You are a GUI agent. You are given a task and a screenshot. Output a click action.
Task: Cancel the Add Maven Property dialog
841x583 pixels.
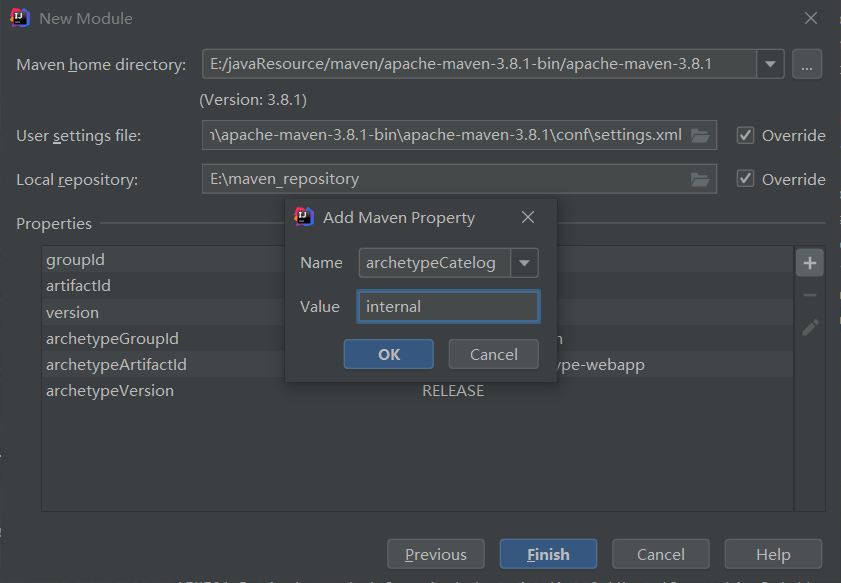[x=493, y=354]
